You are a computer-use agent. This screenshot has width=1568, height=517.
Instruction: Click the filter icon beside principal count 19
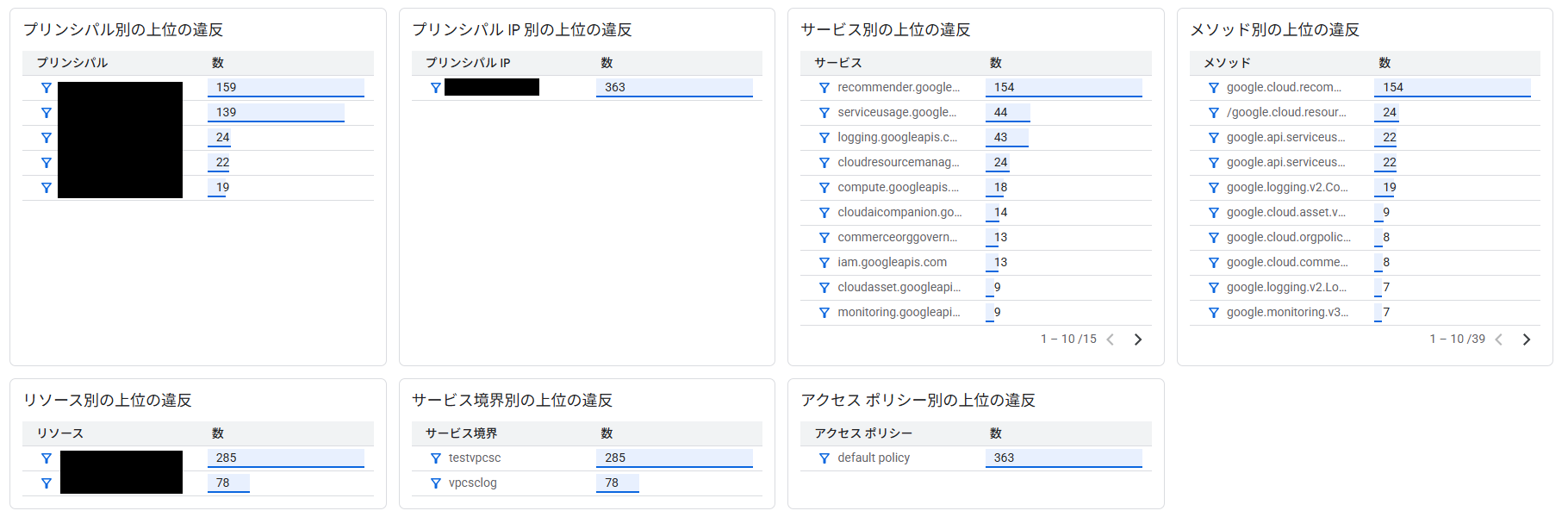point(47,188)
